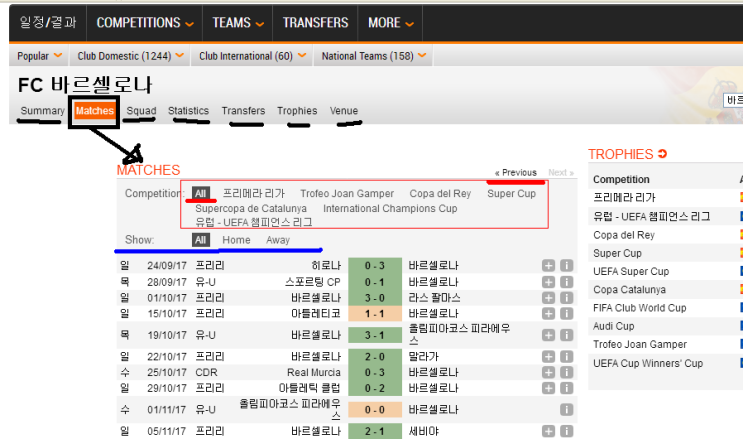The width and height of the screenshot is (743, 439).
Task: Expand plus icon for 28/09/17 match
Action: (x=548, y=282)
